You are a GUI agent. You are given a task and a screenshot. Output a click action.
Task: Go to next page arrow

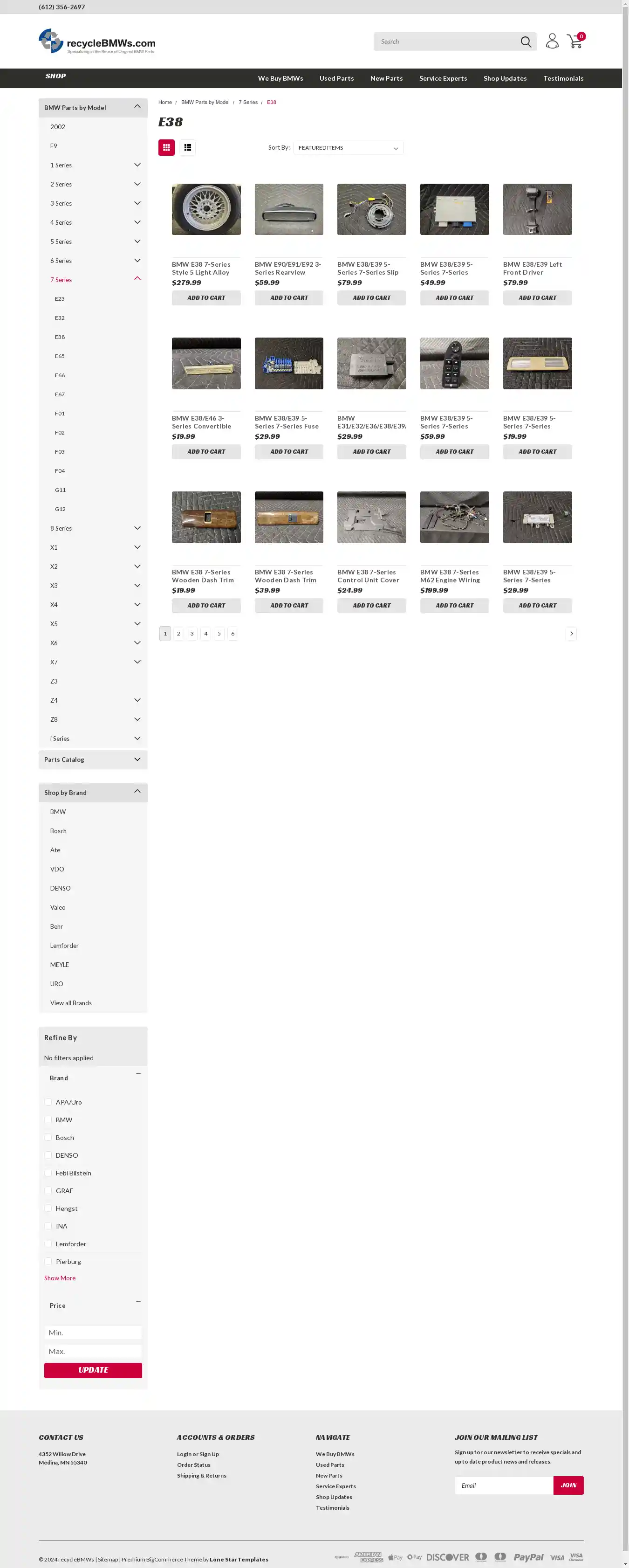571,634
